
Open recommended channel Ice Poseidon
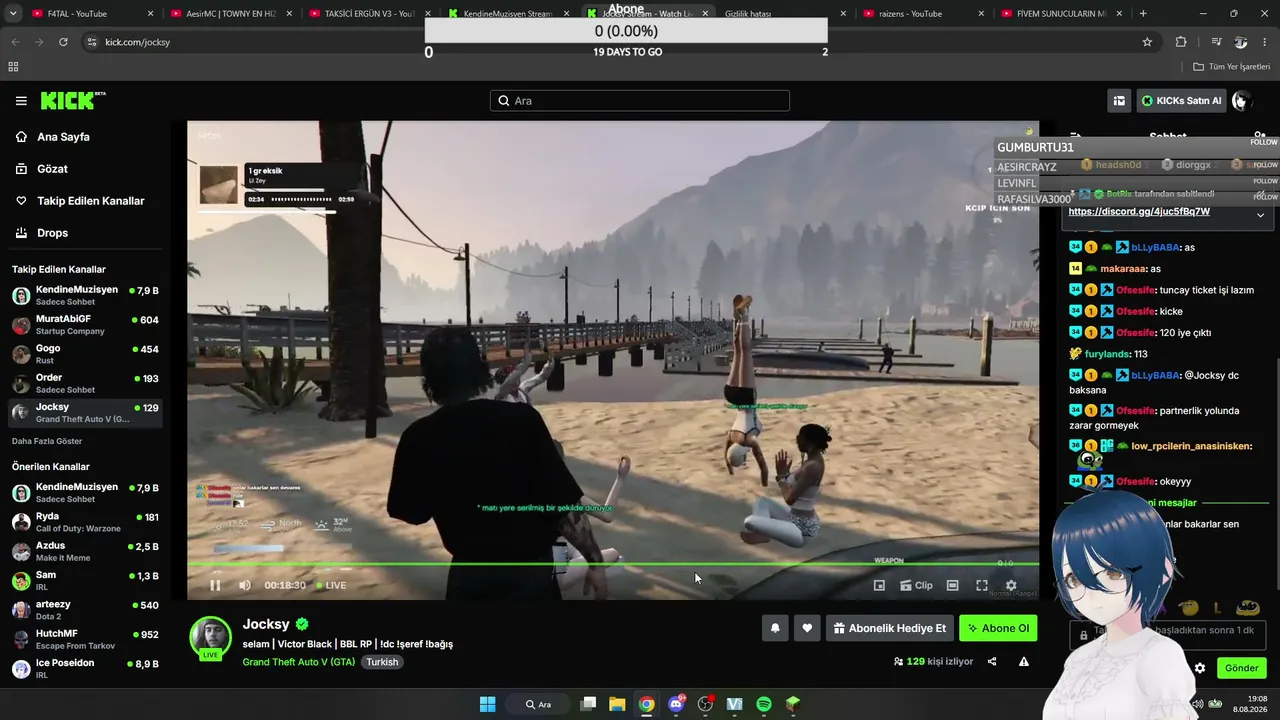click(x=85, y=669)
